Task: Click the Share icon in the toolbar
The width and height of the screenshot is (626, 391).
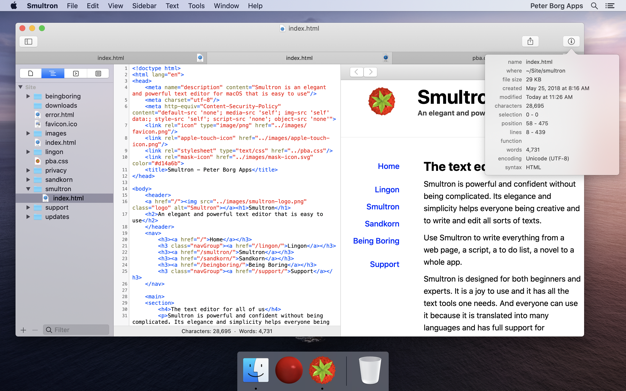Action: pos(530,41)
